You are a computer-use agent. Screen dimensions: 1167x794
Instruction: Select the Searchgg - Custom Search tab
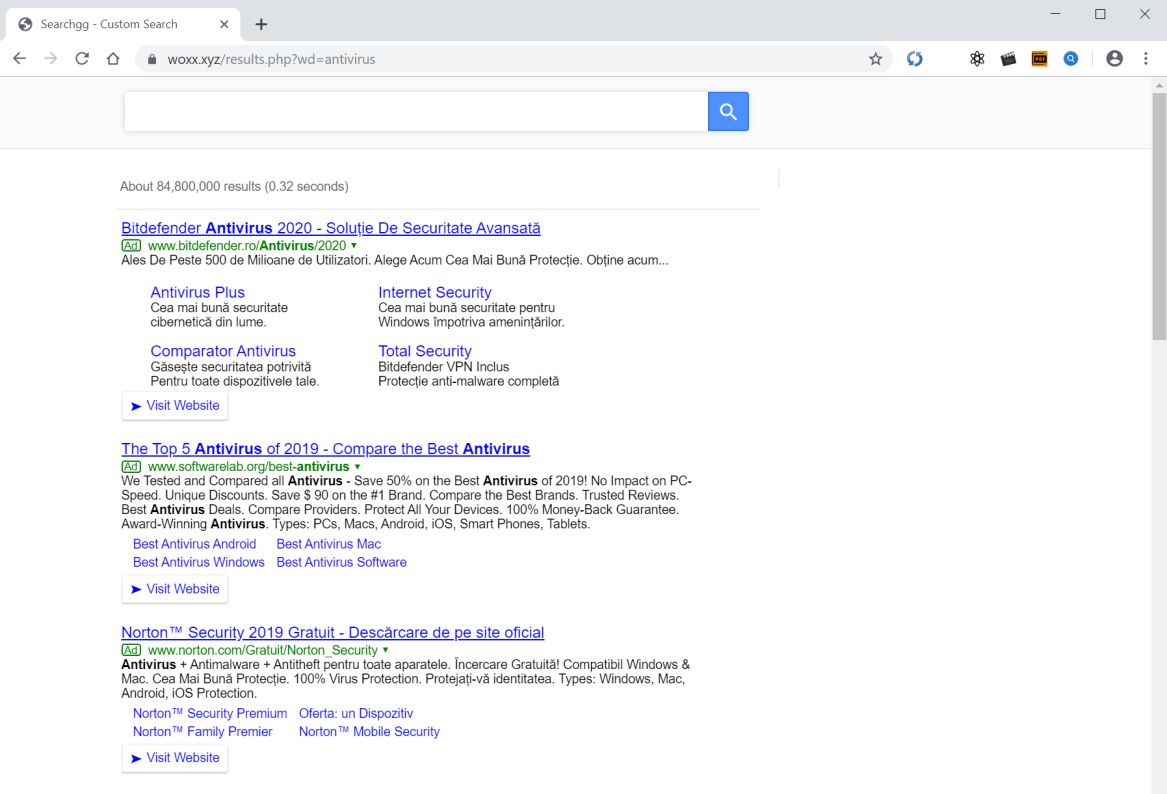click(x=123, y=25)
